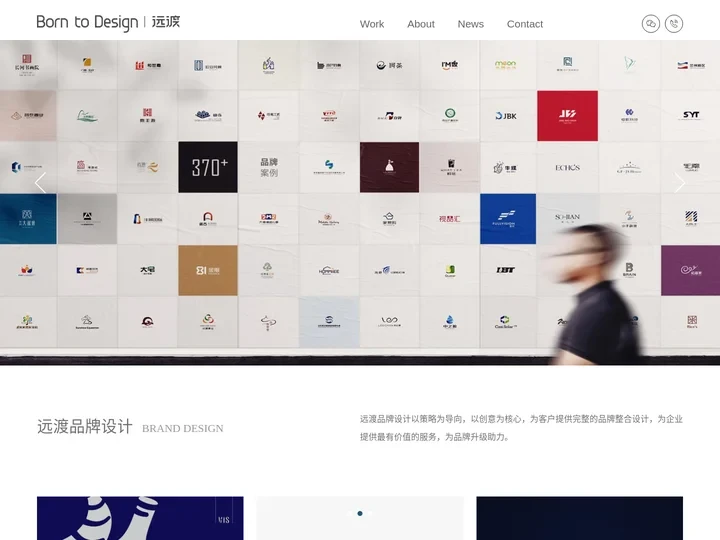Screen dimensions: 720x540
Task: Click the BRAND DESIGN subtitle text
Action: tap(183, 428)
